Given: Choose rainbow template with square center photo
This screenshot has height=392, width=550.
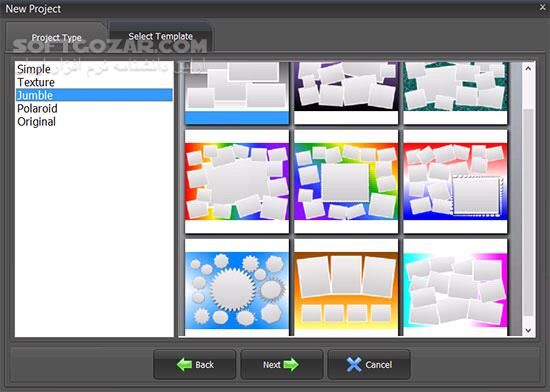Looking at the screenshot, I should click(x=346, y=182).
